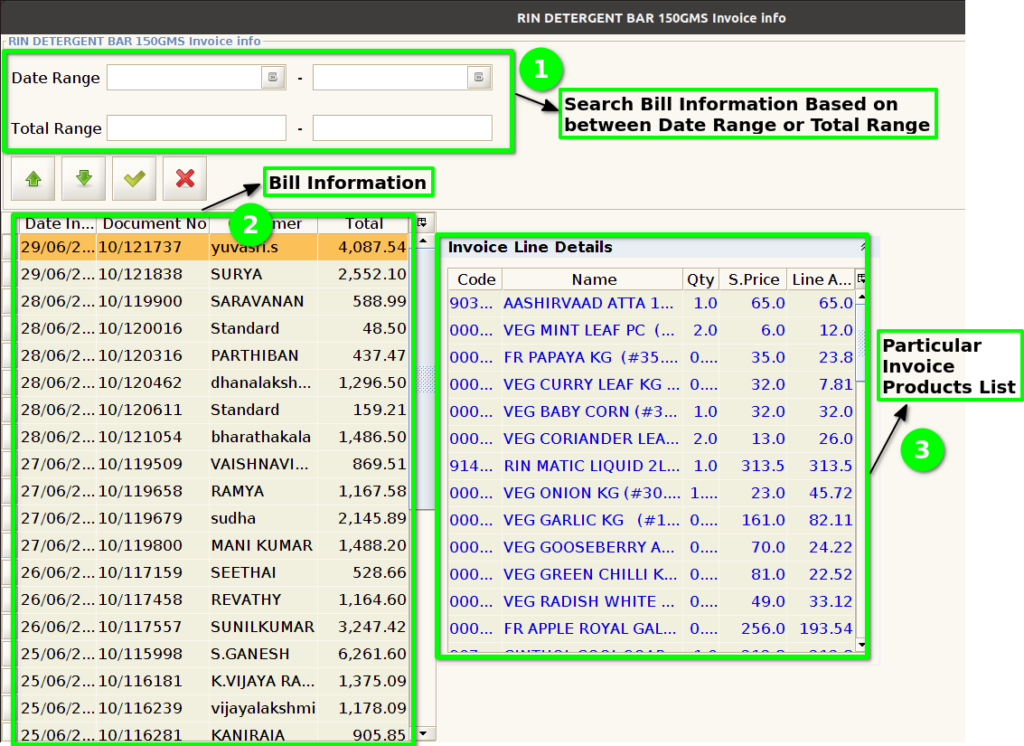Select bill row for dhanalaksh...
Screen dimensions: 1024x746
(x=214, y=382)
